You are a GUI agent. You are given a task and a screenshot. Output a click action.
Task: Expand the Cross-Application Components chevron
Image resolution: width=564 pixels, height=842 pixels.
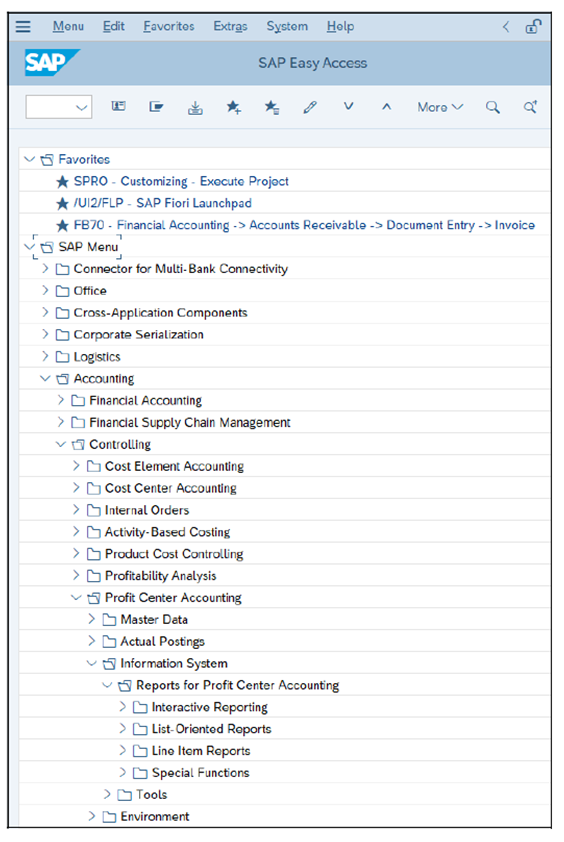[45, 313]
